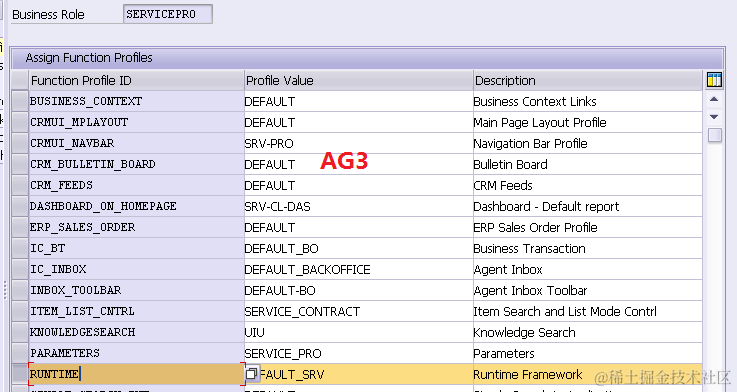Click Navigation Bar Profile description
737x392 pixels.
click(x=588, y=143)
